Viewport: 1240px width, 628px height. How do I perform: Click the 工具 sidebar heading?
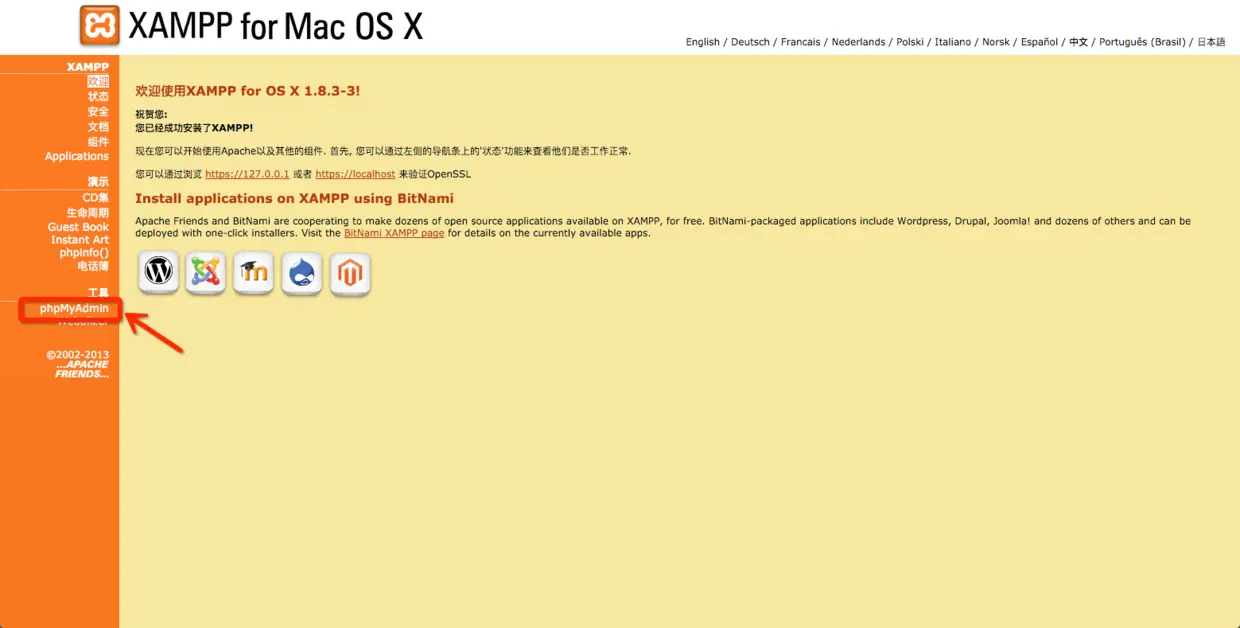click(98, 293)
